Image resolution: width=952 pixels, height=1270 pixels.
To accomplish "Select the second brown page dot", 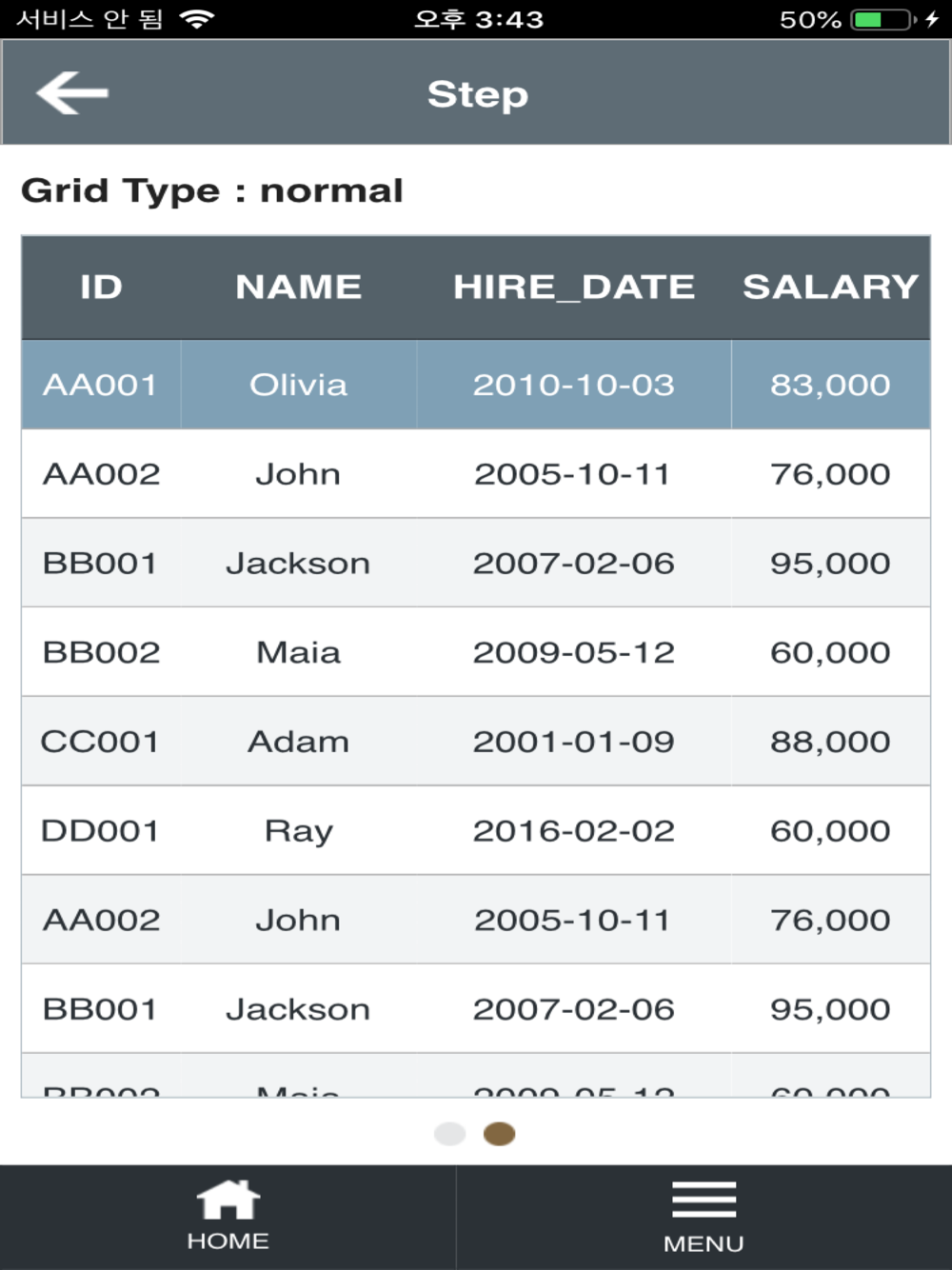I will pyautogui.click(x=500, y=1134).
